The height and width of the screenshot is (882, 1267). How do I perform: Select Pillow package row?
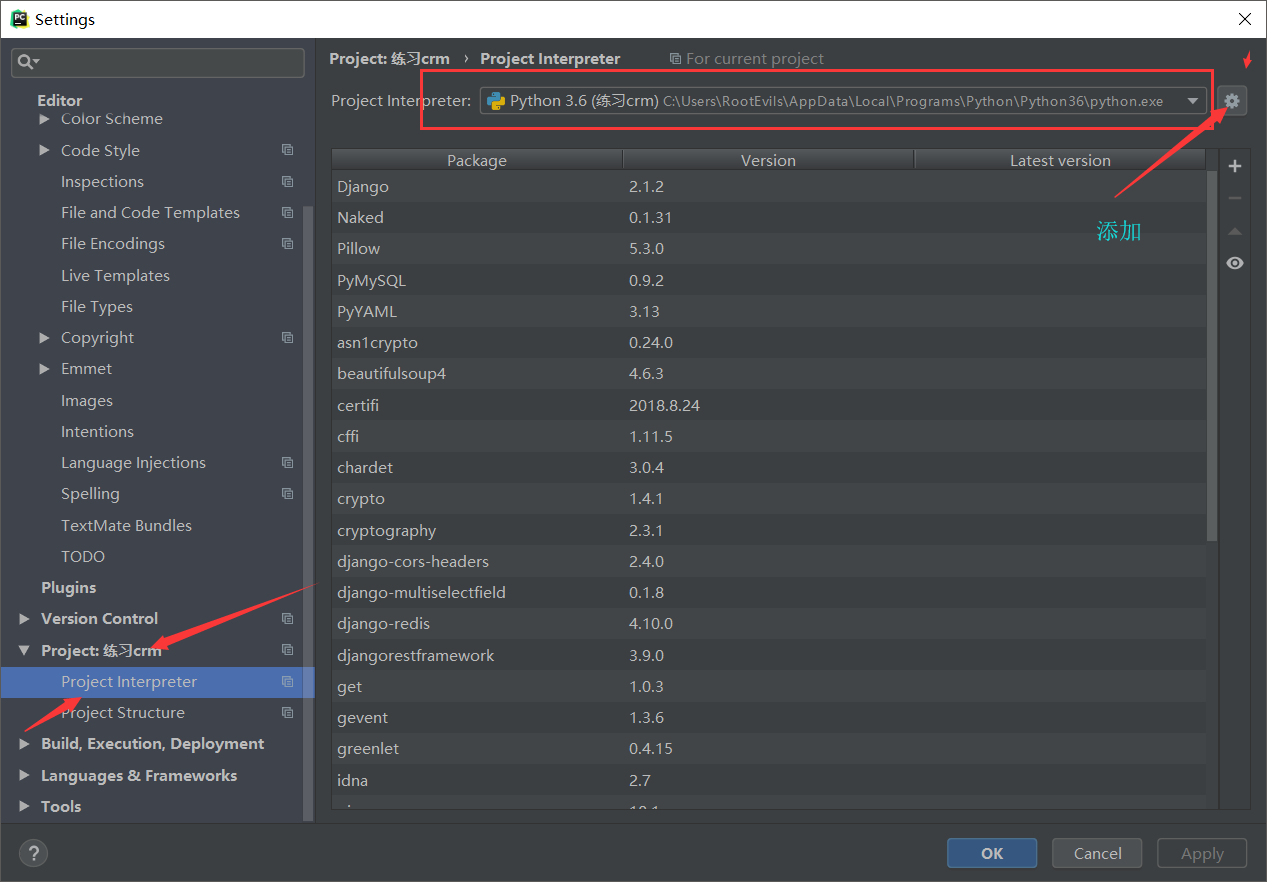[769, 248]
